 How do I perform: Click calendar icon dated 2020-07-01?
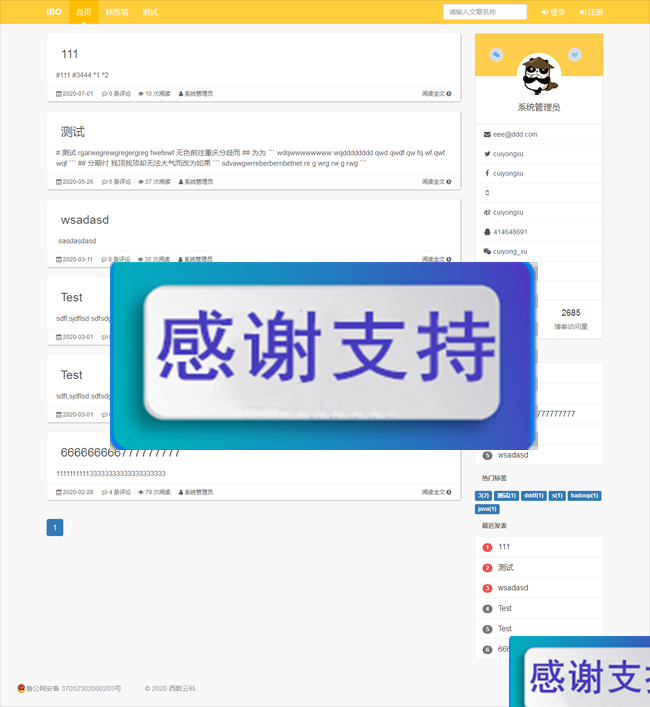pos(59,94)
